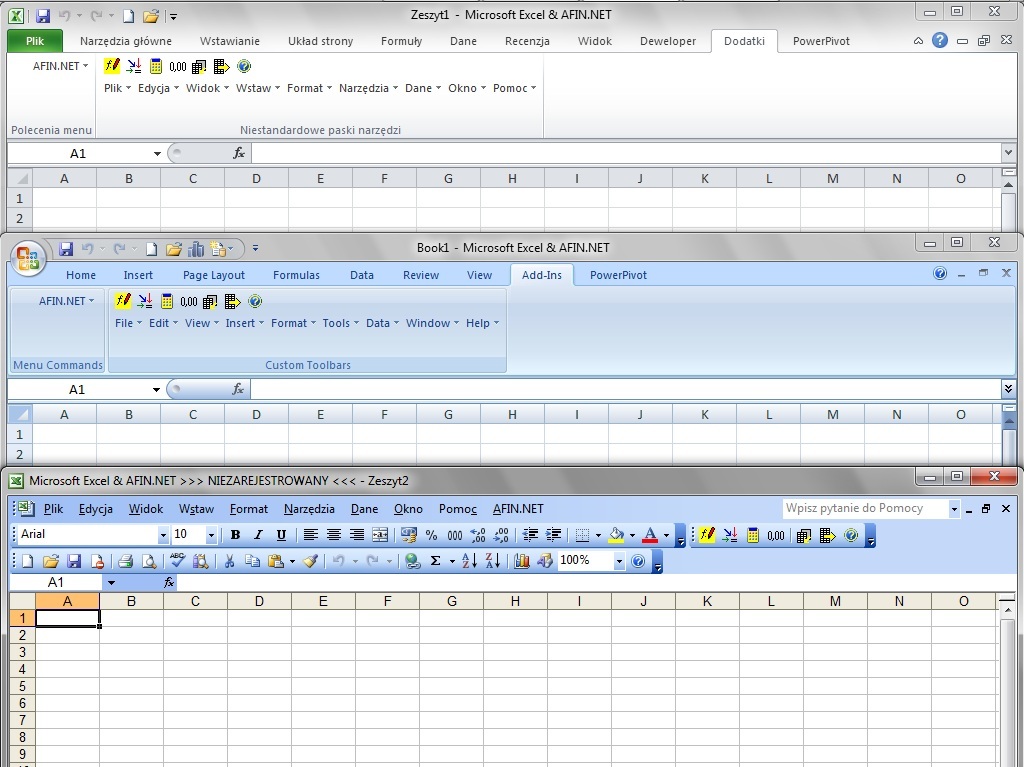Screen dimensions: 1024x767
Task: Click AutoSum sigma in Zeszyt2 toolbar
Action: (x=435, y=561)
